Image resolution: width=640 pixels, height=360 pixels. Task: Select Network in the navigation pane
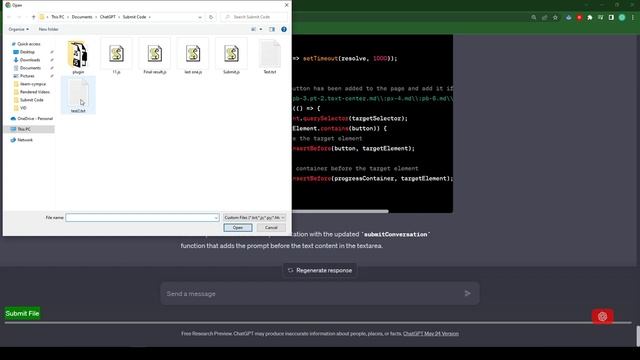tap(25, 140)
